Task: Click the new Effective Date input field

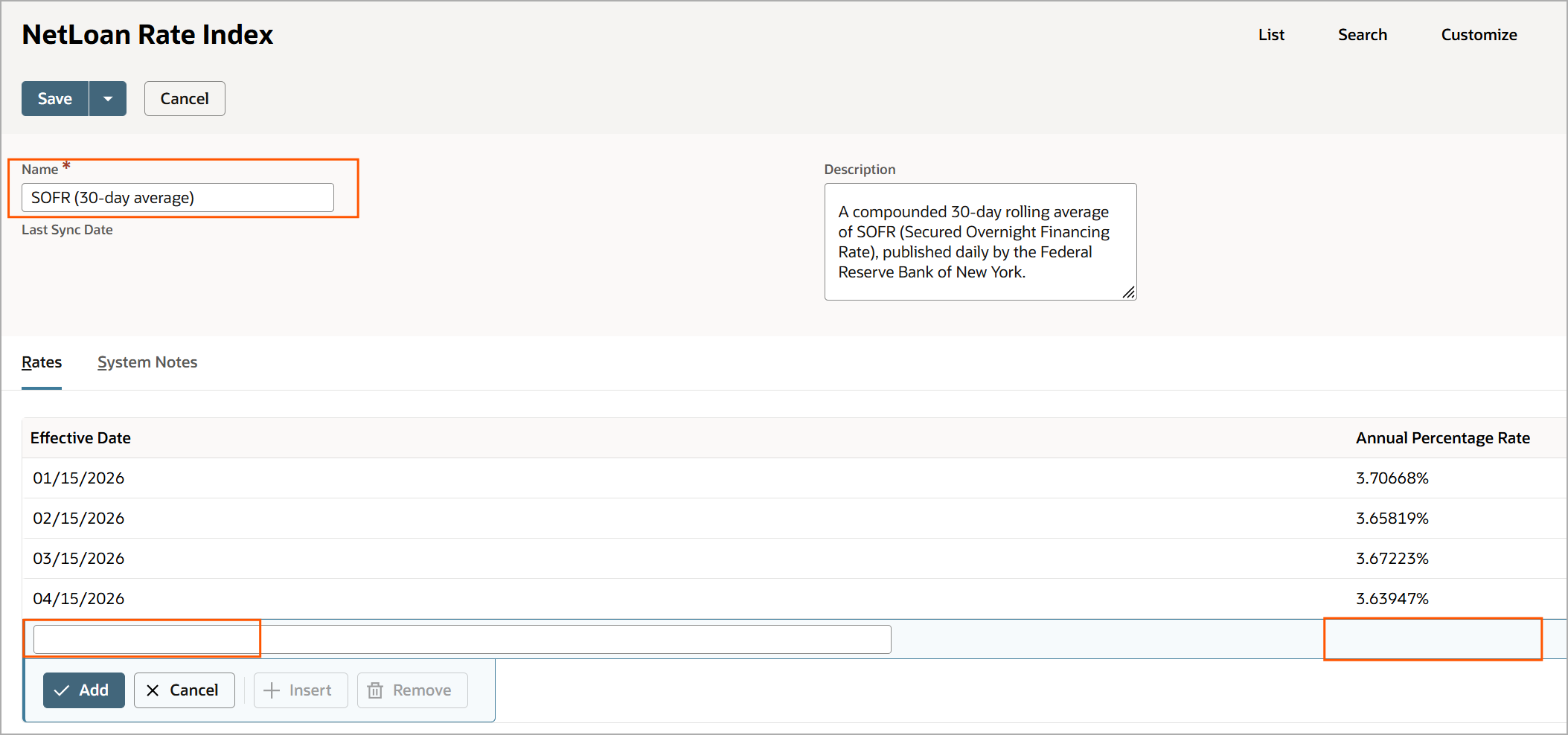Action: click(x=461, y=640)
